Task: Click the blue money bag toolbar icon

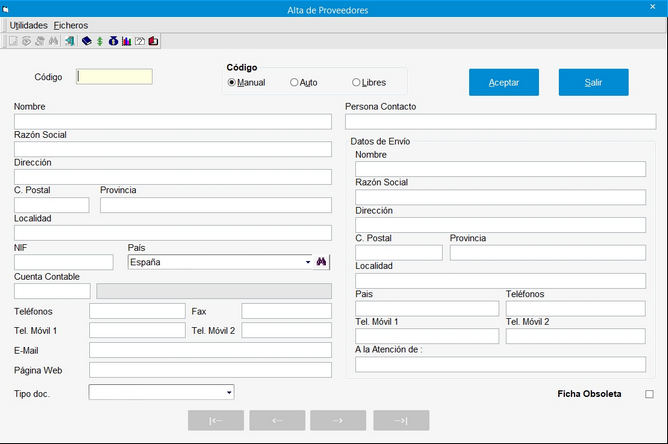Action: click(x=113, y=41)
